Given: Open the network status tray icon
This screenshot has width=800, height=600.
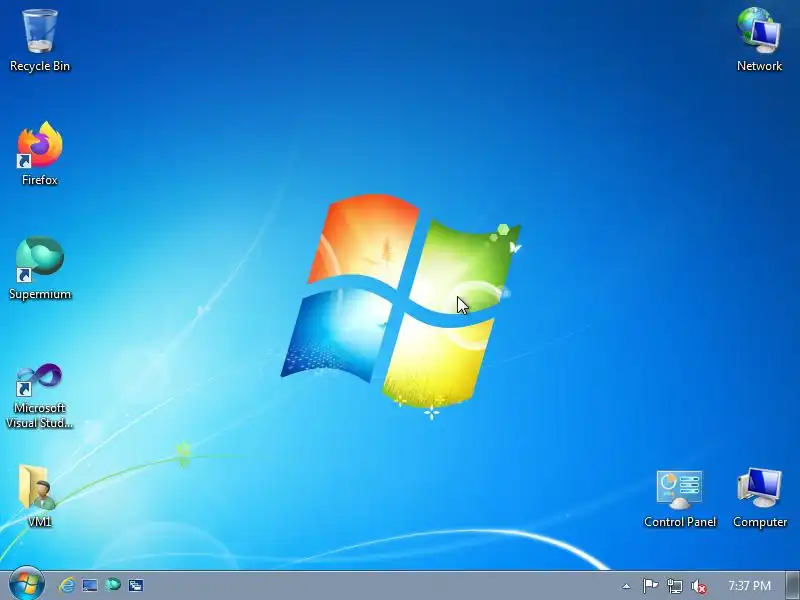Looking at the screenshot, I should 674,586.
